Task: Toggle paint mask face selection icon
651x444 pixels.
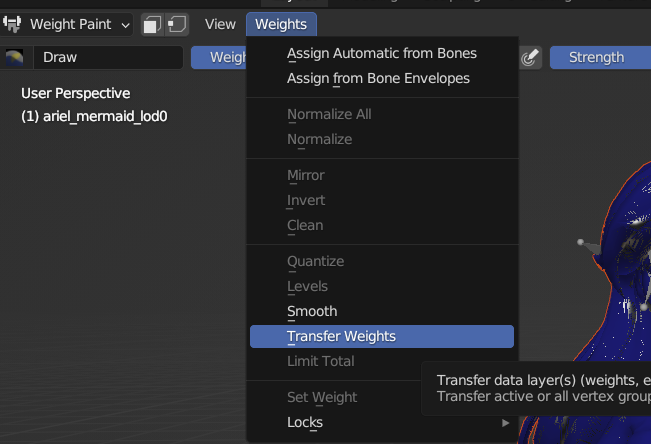Action: click(x=152, y=25)
